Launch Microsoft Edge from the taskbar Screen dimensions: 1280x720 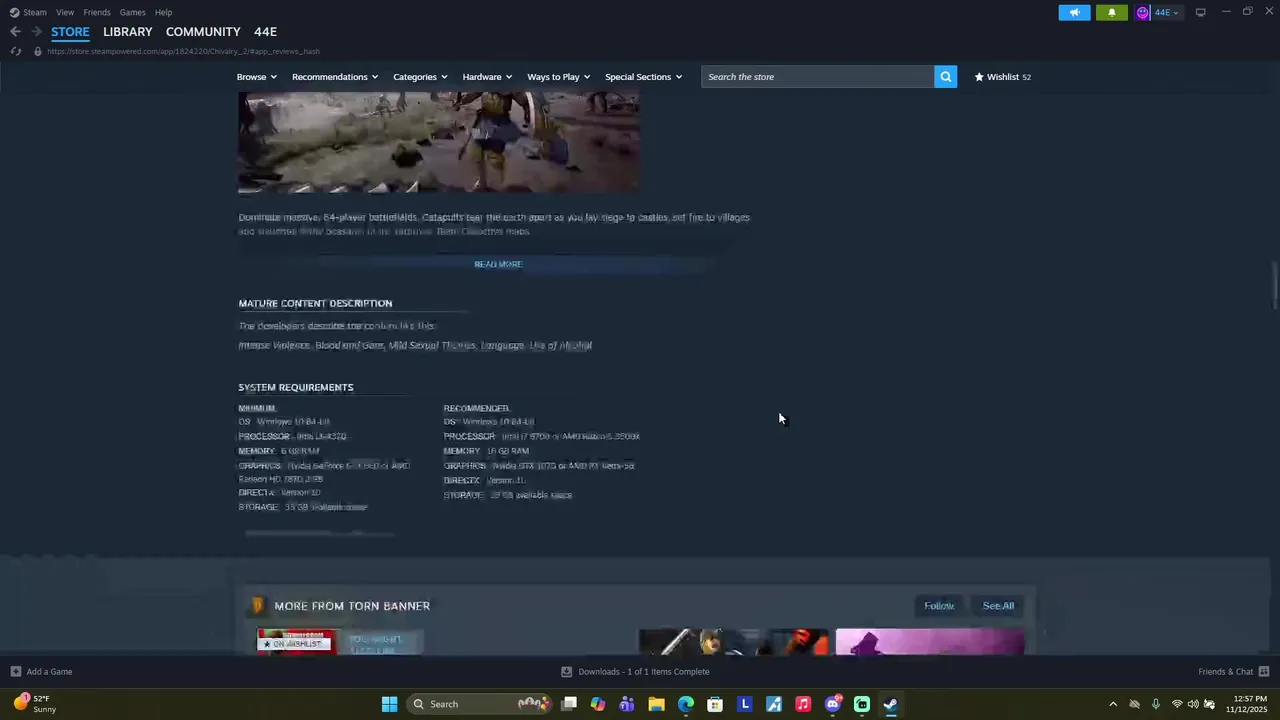(x=686, y=704)
